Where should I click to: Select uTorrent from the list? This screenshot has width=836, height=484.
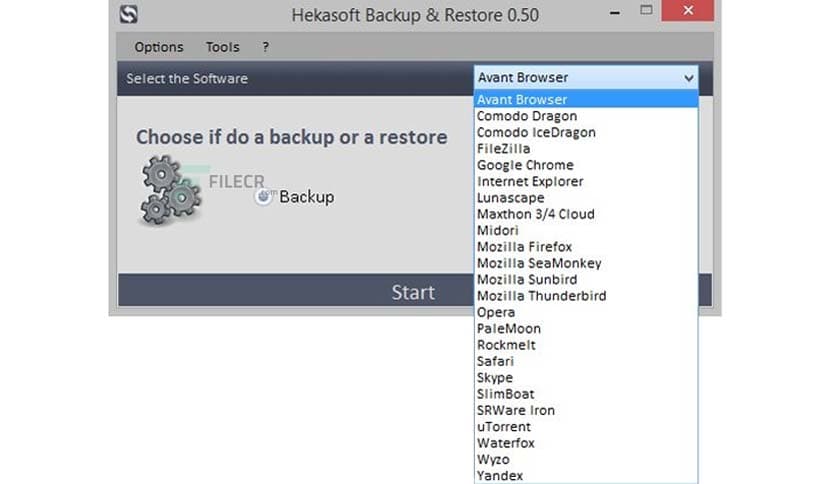coord(586,426)
